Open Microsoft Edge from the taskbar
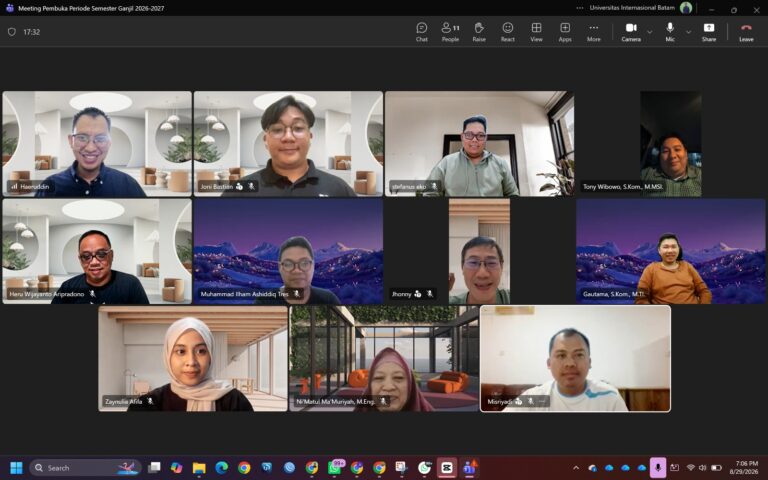 [221, 468]
